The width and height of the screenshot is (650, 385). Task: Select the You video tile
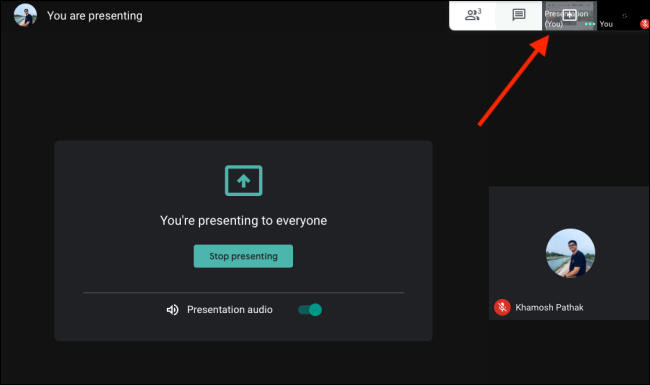click(623, 16)
